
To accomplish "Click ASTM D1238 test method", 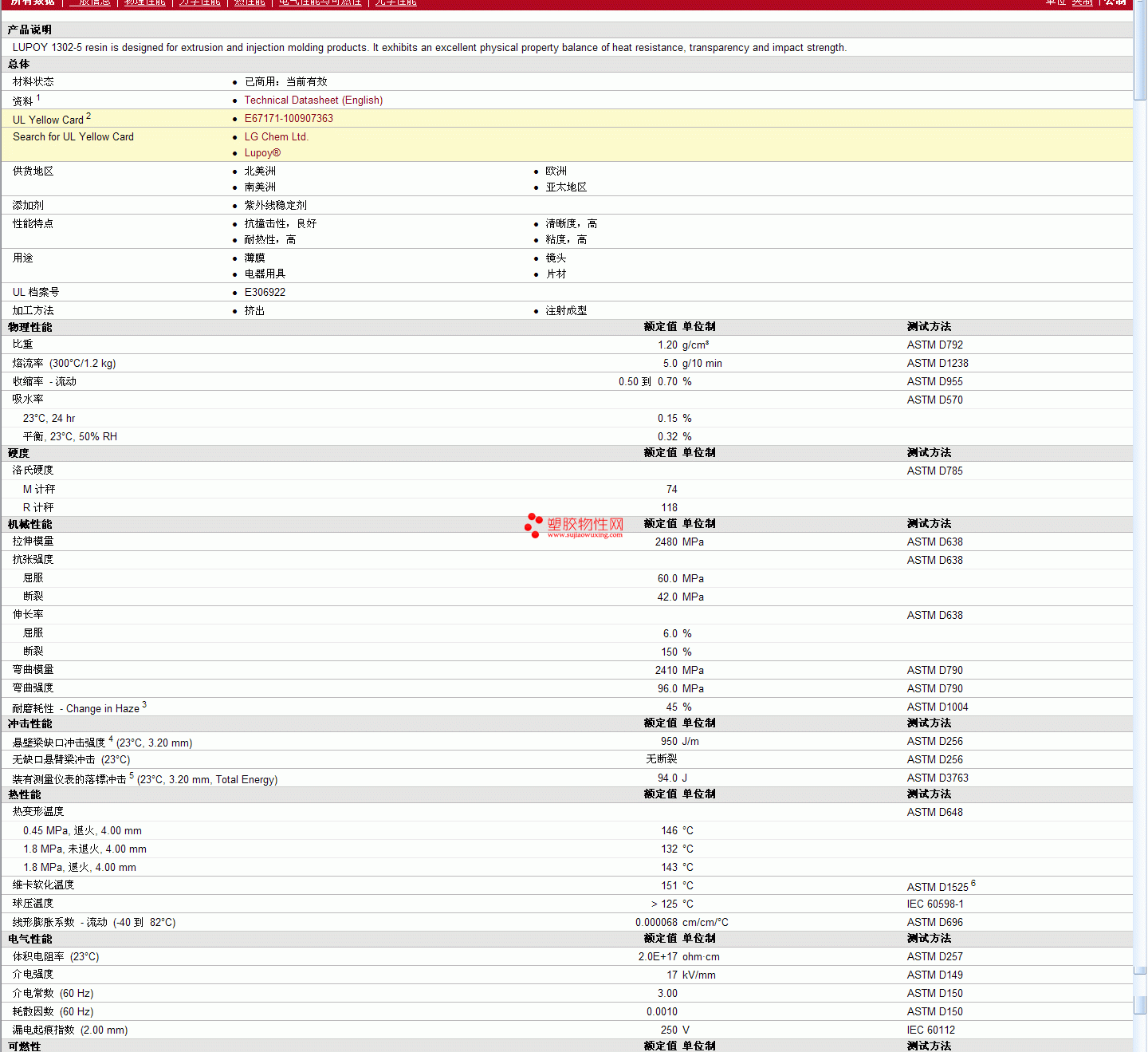I will 938,364.
